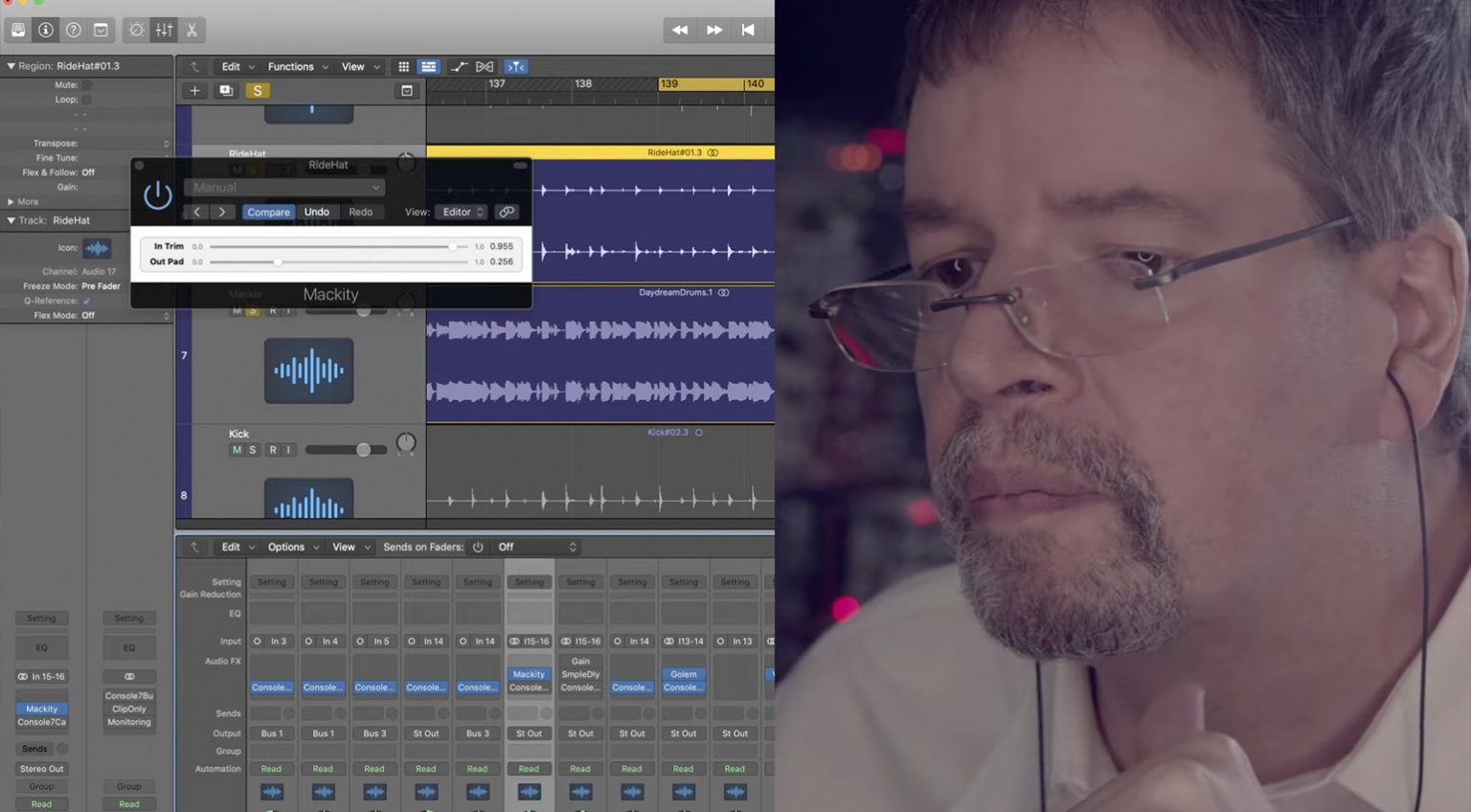Open Quick Help with the question mark icon
This screenshot has height=812, width=1471.
point(73,30)
